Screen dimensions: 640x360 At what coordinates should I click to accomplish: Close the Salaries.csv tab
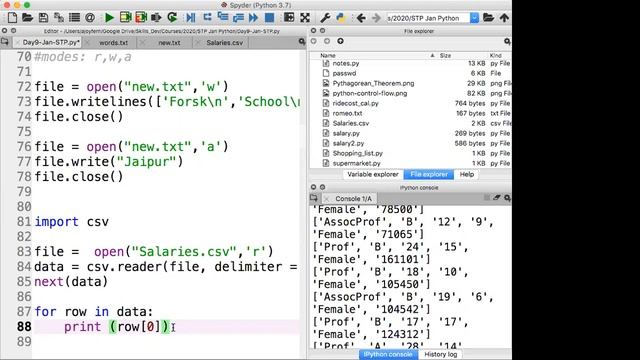(x=198, y=42)
